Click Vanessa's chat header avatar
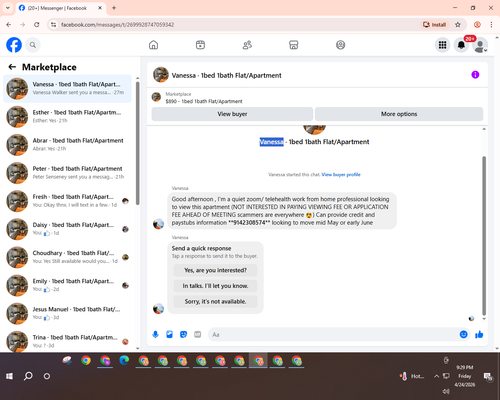Viewport: 500px width, 400px height. coord(161,75)
